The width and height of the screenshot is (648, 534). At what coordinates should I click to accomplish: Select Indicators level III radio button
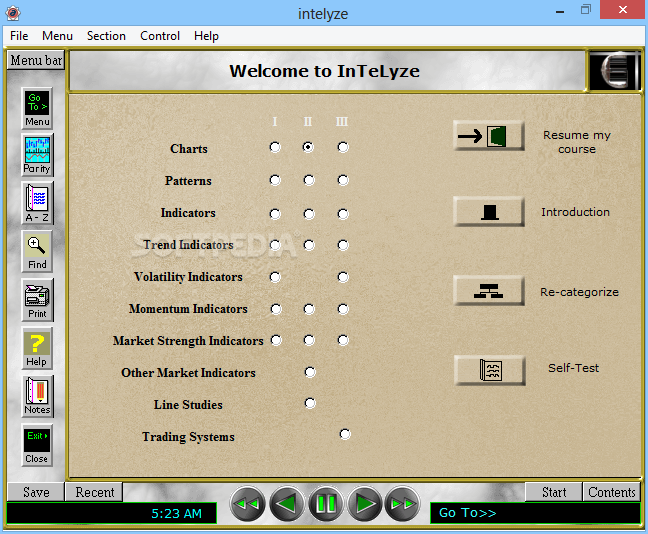(343, 214)
